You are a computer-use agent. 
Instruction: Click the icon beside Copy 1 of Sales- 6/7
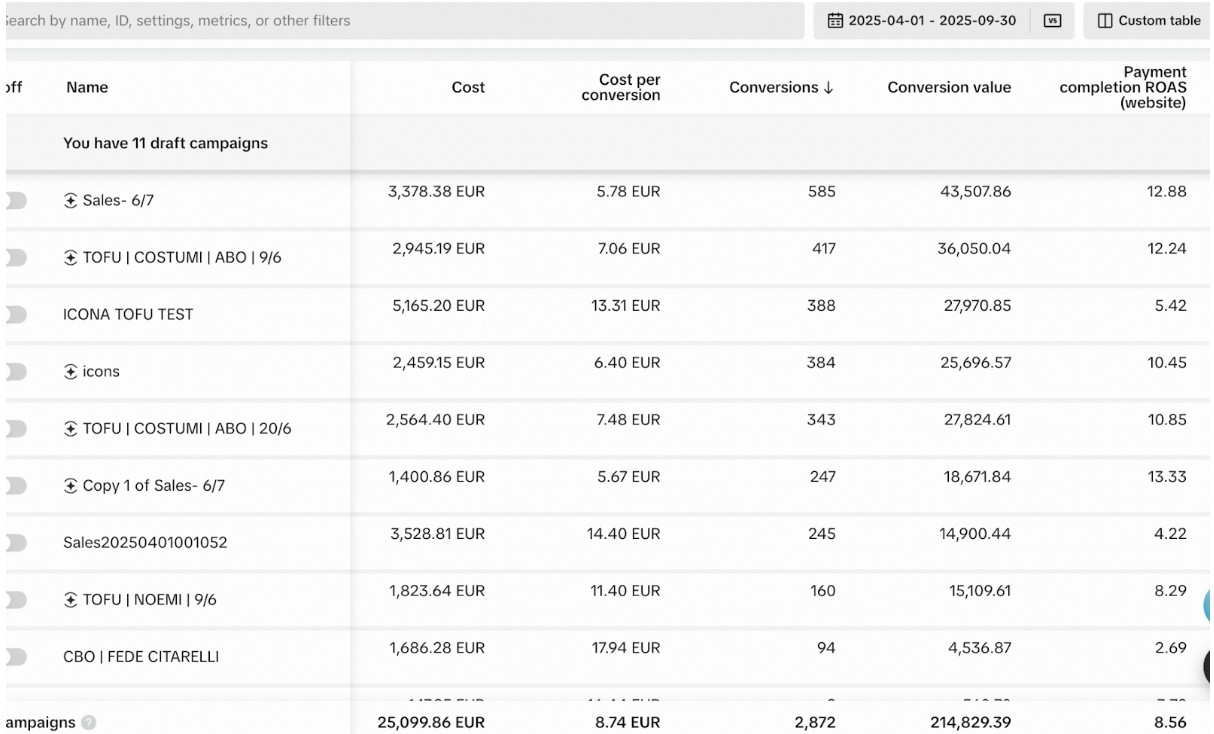coord(71,486)
